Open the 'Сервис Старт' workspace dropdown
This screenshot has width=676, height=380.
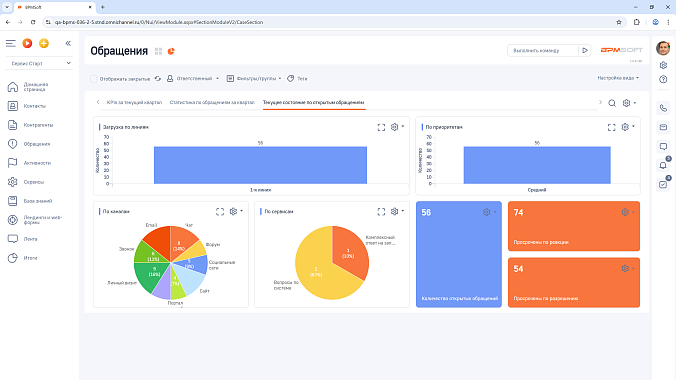39,63
